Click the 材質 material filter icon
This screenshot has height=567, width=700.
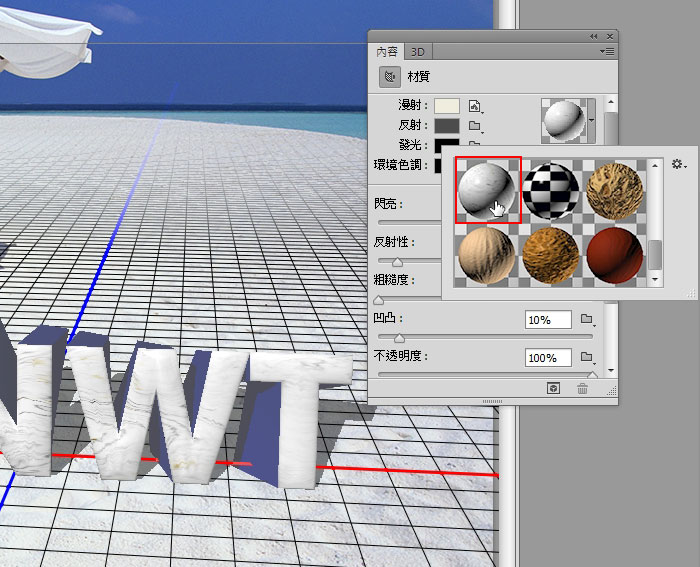point(390,76)
